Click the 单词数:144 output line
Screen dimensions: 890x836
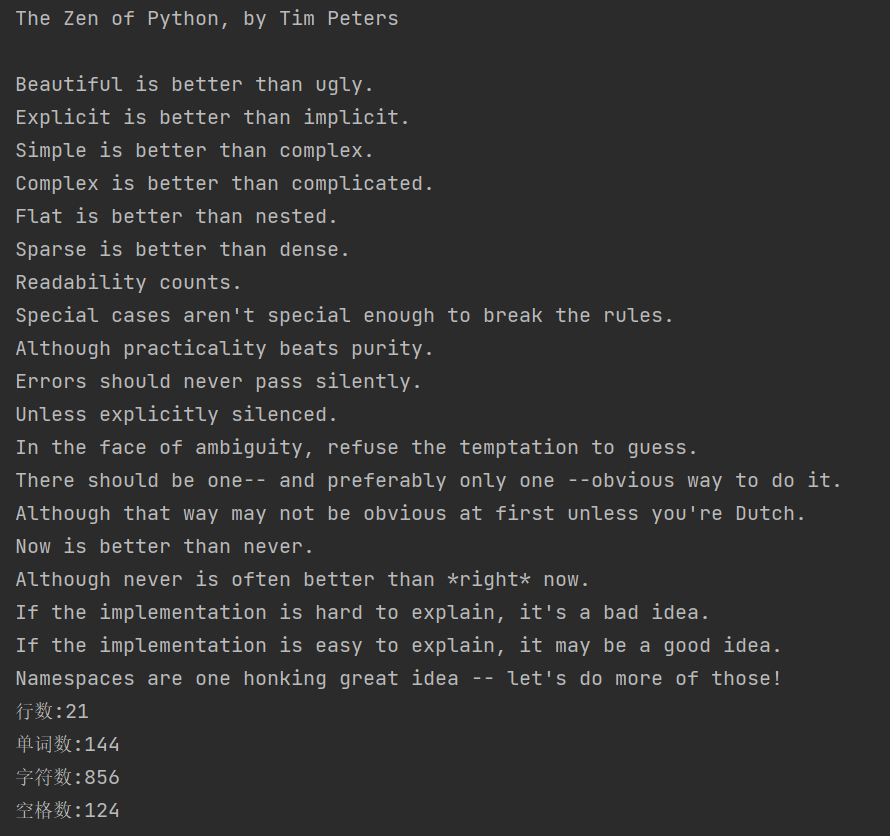[67, 744]
